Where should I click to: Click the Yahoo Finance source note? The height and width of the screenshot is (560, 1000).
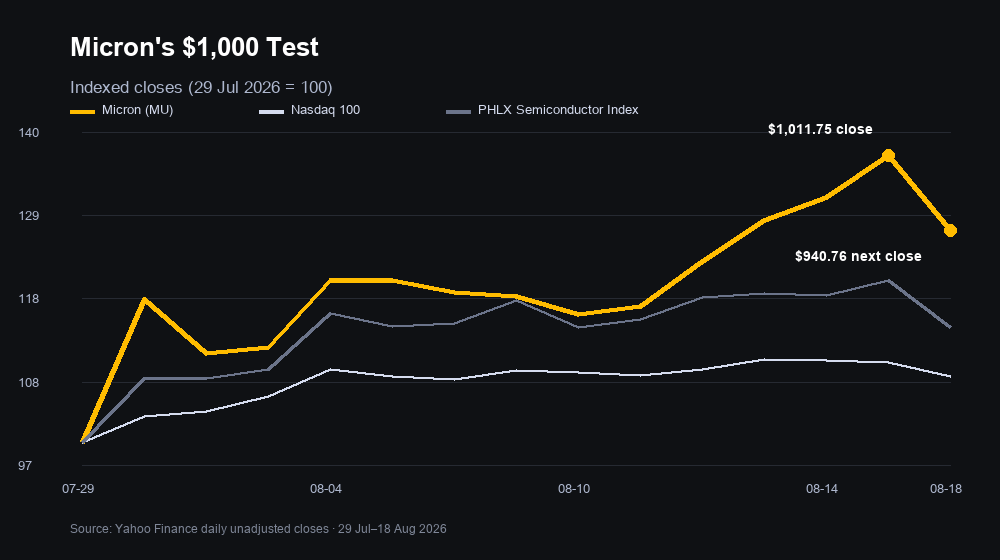[258, 529]
